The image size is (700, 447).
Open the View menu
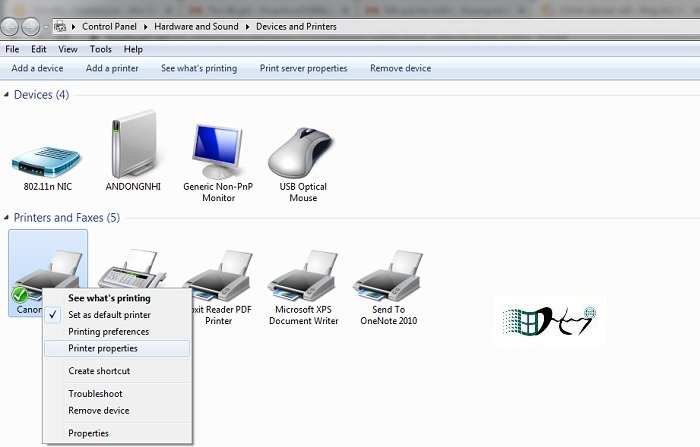(68, 49)
